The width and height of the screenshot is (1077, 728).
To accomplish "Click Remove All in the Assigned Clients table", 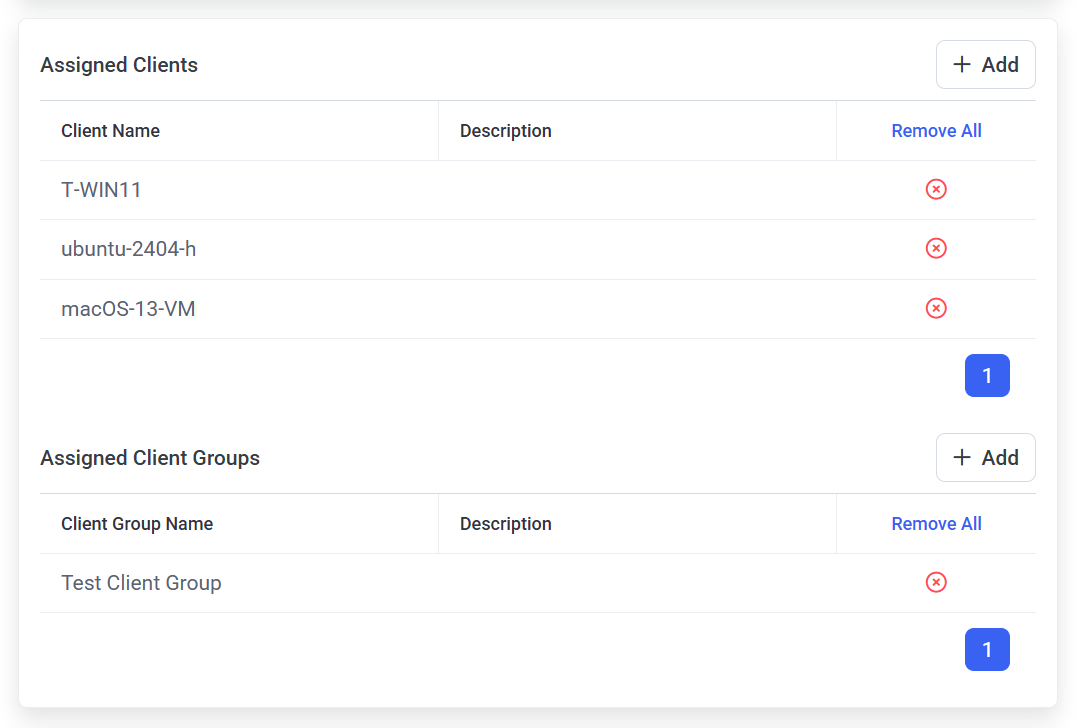I will pyautogui.click(x=936, y=131).
